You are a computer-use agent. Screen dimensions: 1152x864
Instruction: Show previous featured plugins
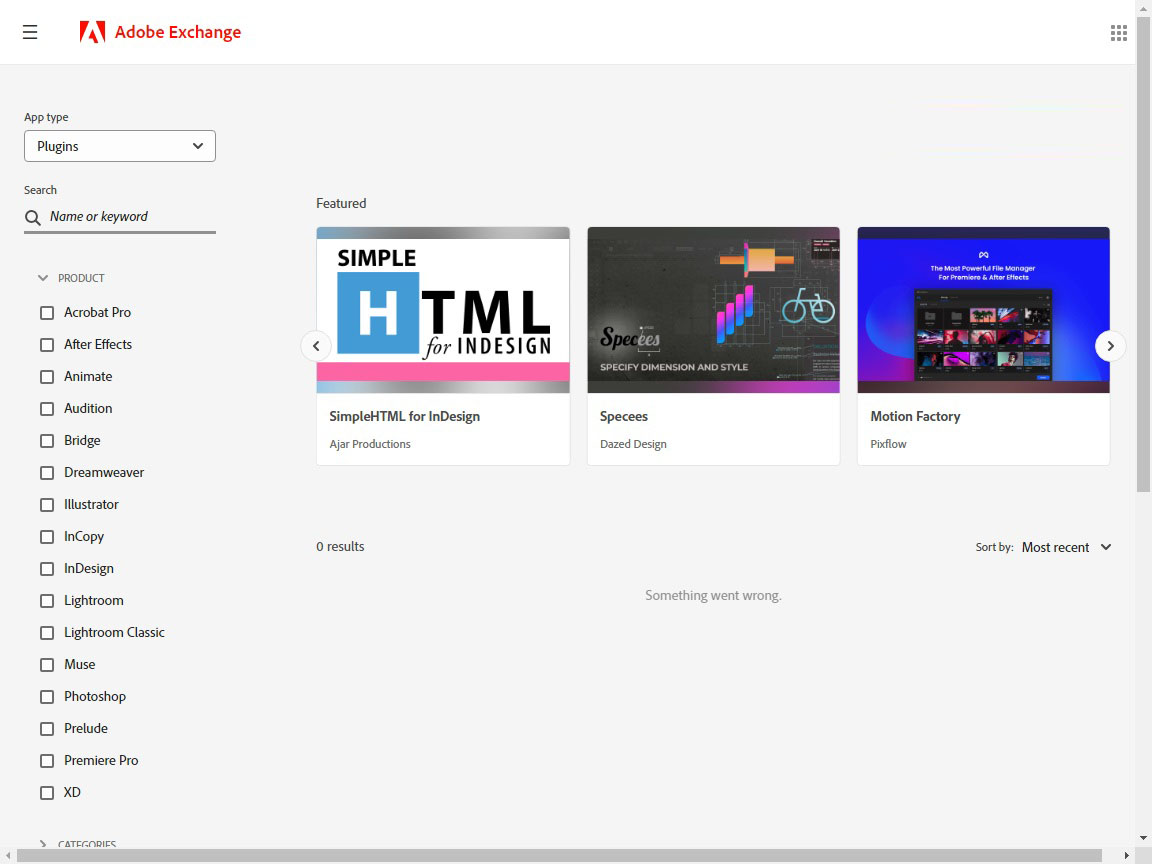point(316,346)
